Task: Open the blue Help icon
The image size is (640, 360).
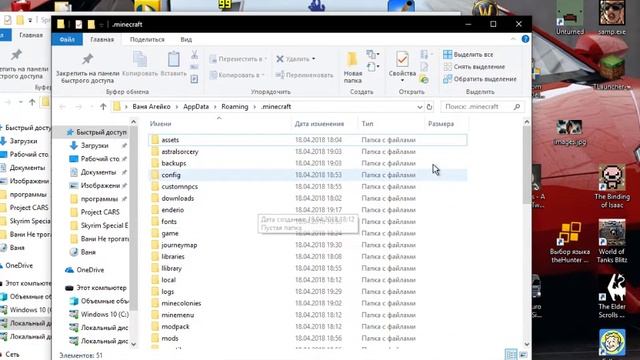Action: tap(525, 39)
